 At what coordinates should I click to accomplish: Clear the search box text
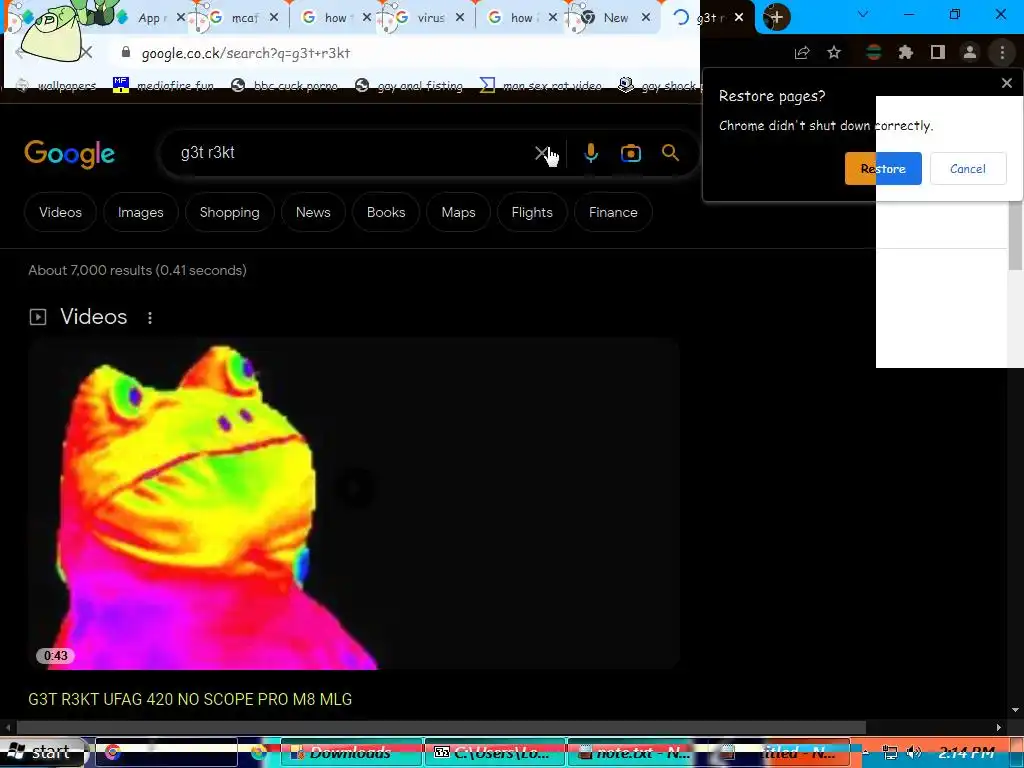tap(541, 153)
